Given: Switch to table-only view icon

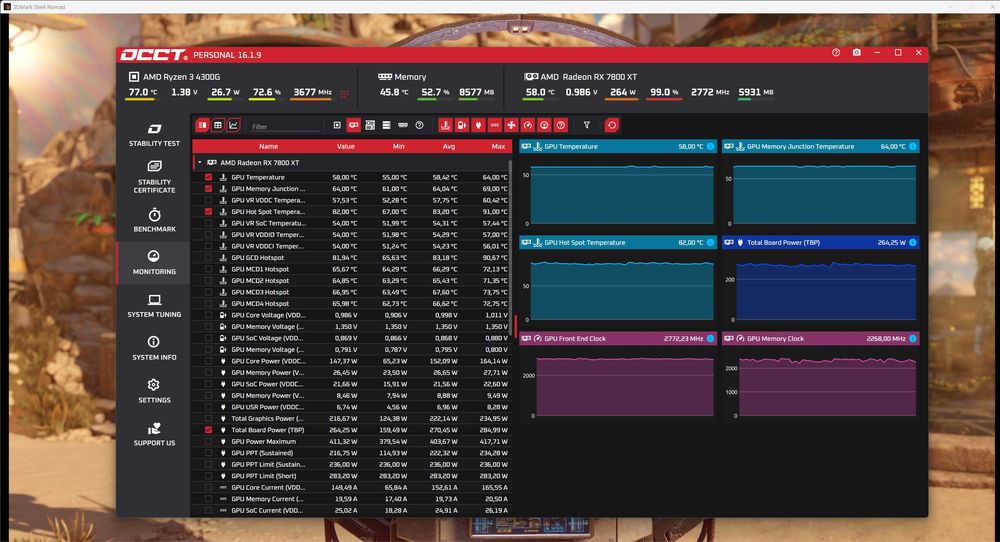Looking at the screenshot, I should [x=217, y=126].
